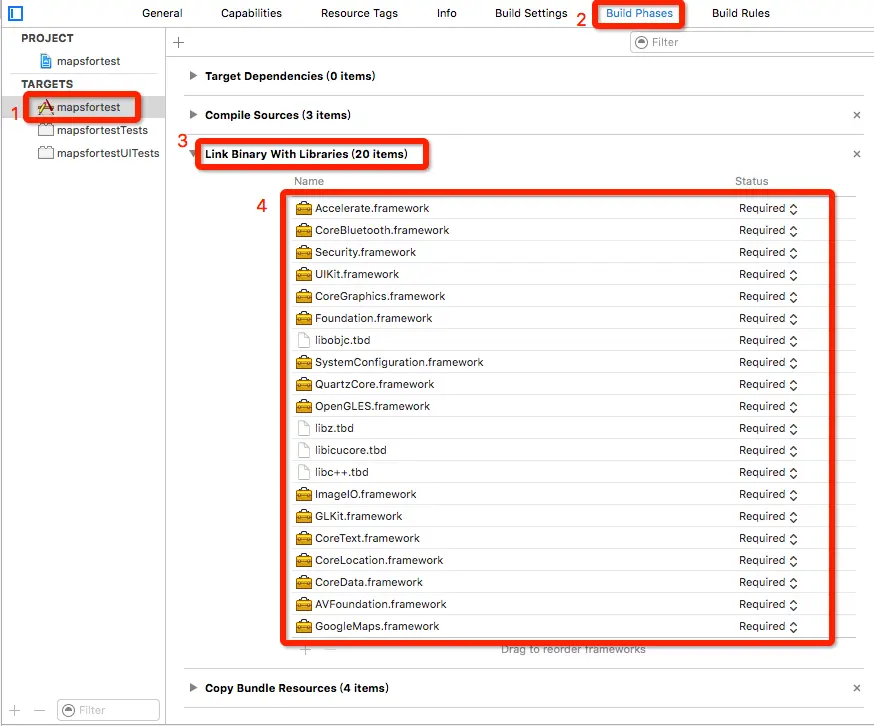
Task: Click the build phases Filter field
Action: click(752, 42)
